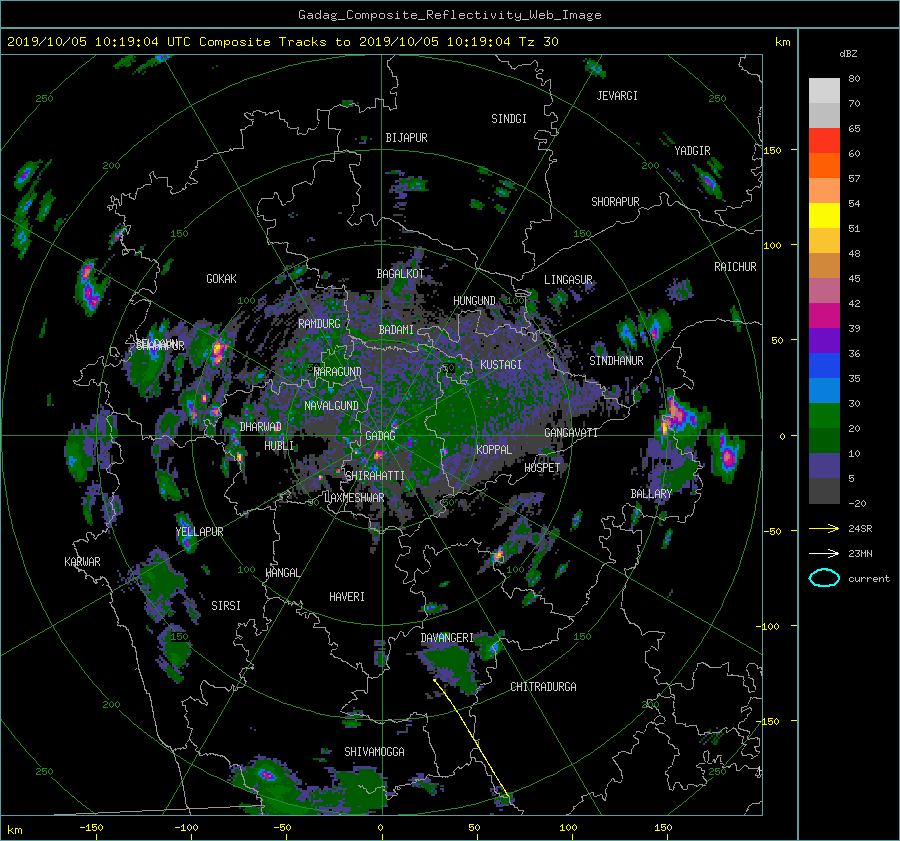Viewport: 900px width, 841px height.
Task: Click the RAICHUR city label
Action: [735, 267]
